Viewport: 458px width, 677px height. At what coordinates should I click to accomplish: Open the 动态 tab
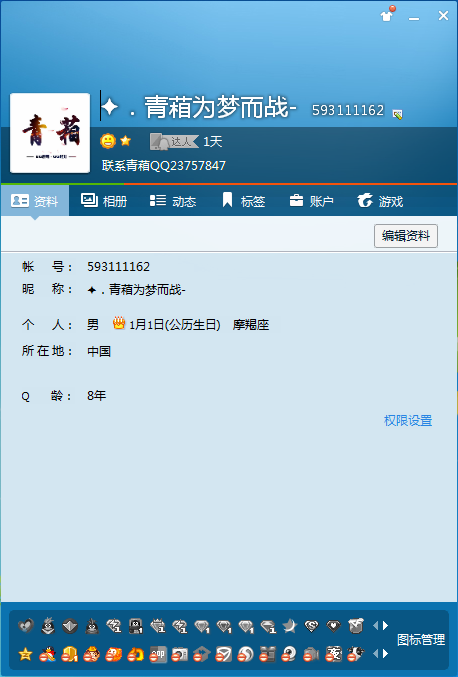173,201
